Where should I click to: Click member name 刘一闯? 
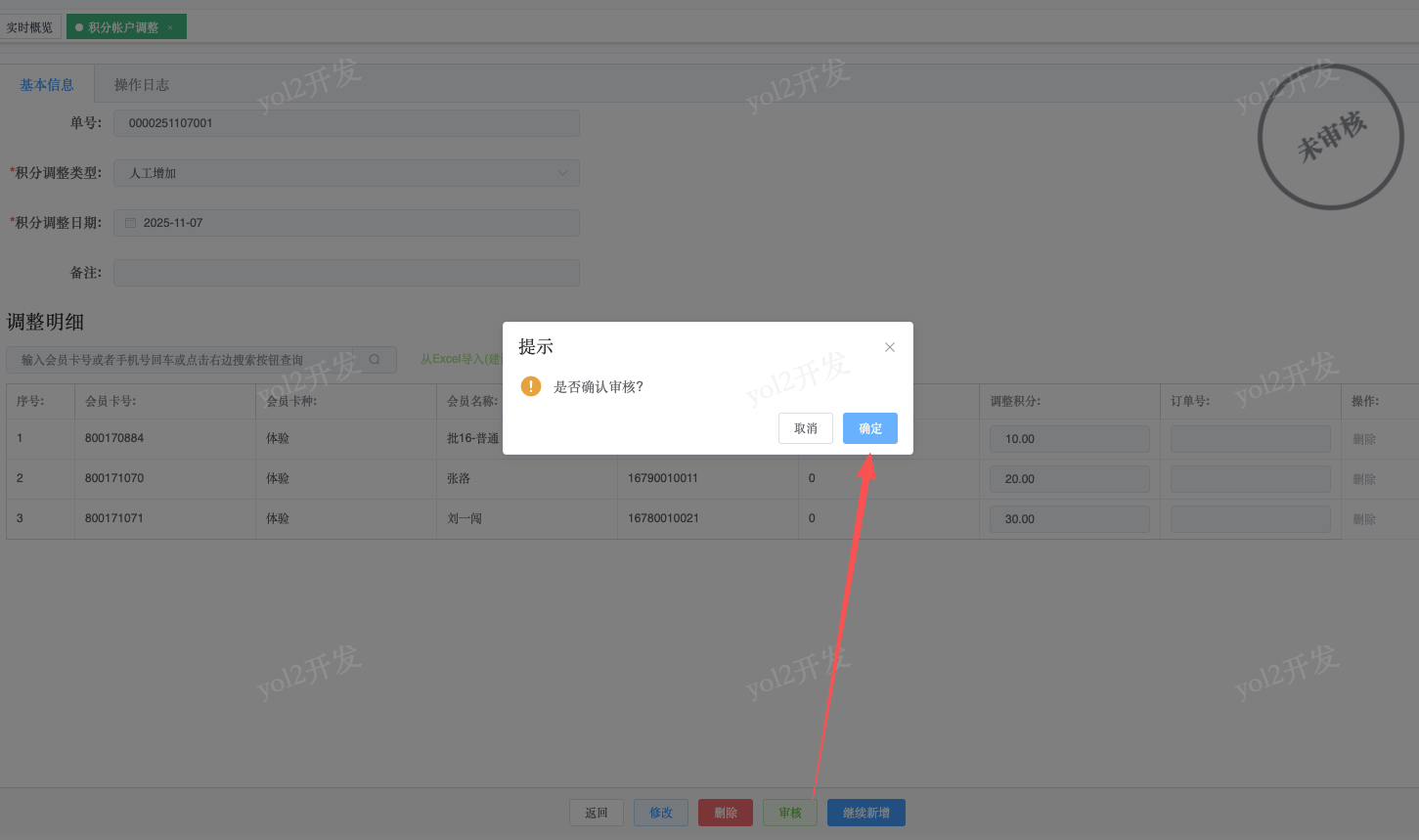coord(465,518)
